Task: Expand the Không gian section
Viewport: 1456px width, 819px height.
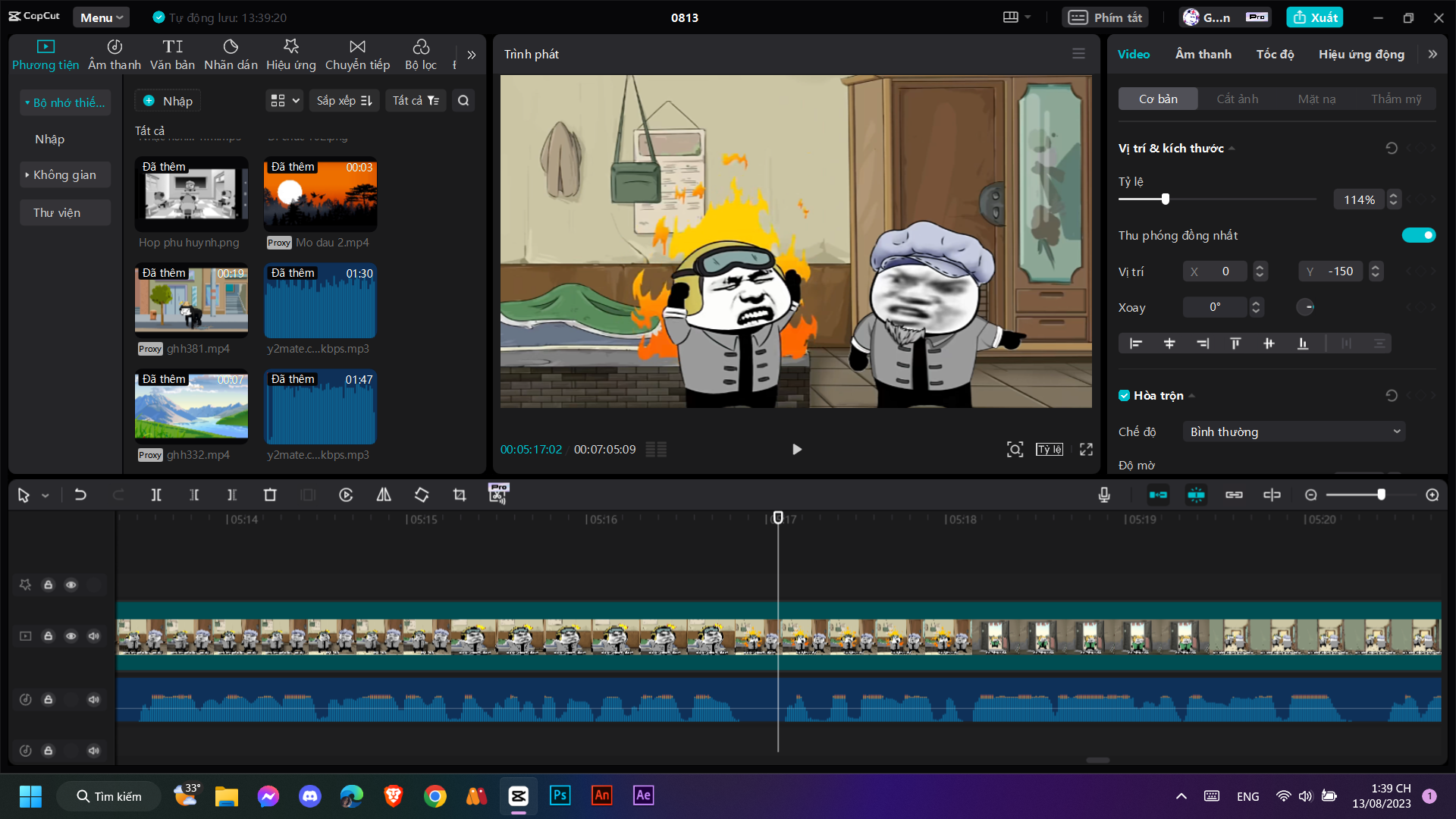Action: 64,175
